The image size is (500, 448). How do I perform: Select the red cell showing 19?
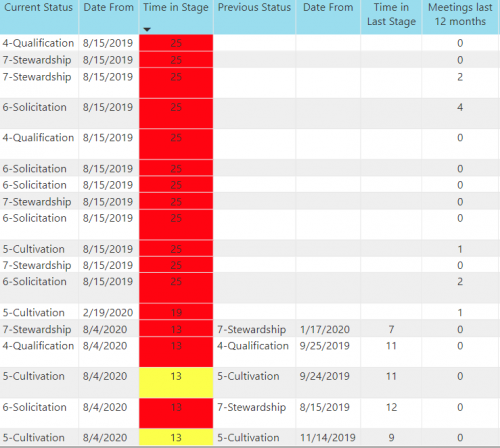[176, 312]
